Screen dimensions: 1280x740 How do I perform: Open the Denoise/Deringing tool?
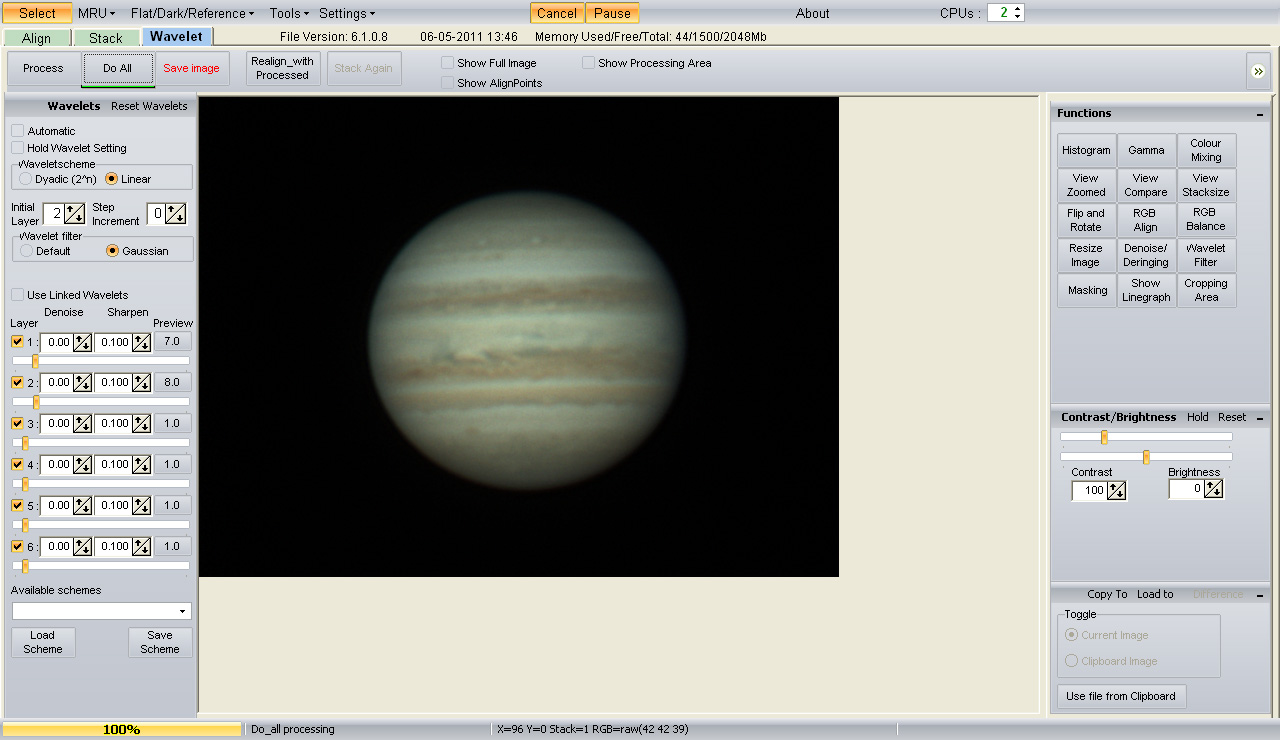(1146, 255)
